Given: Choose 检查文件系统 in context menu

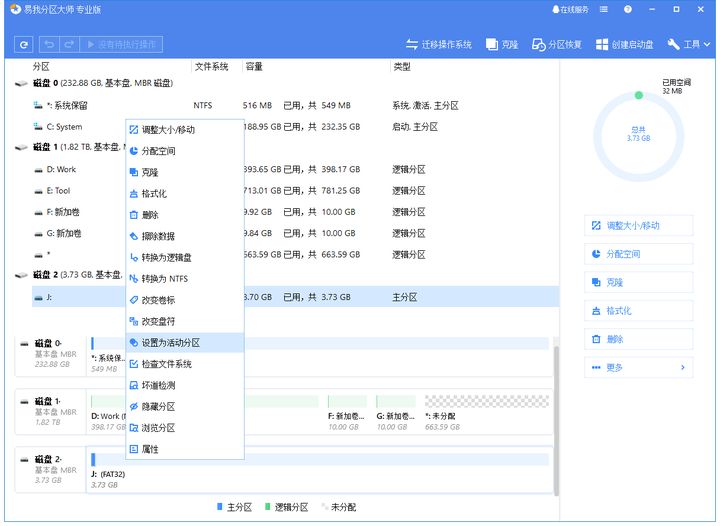Looking at the screenshot, I should (x=166, y=364).
